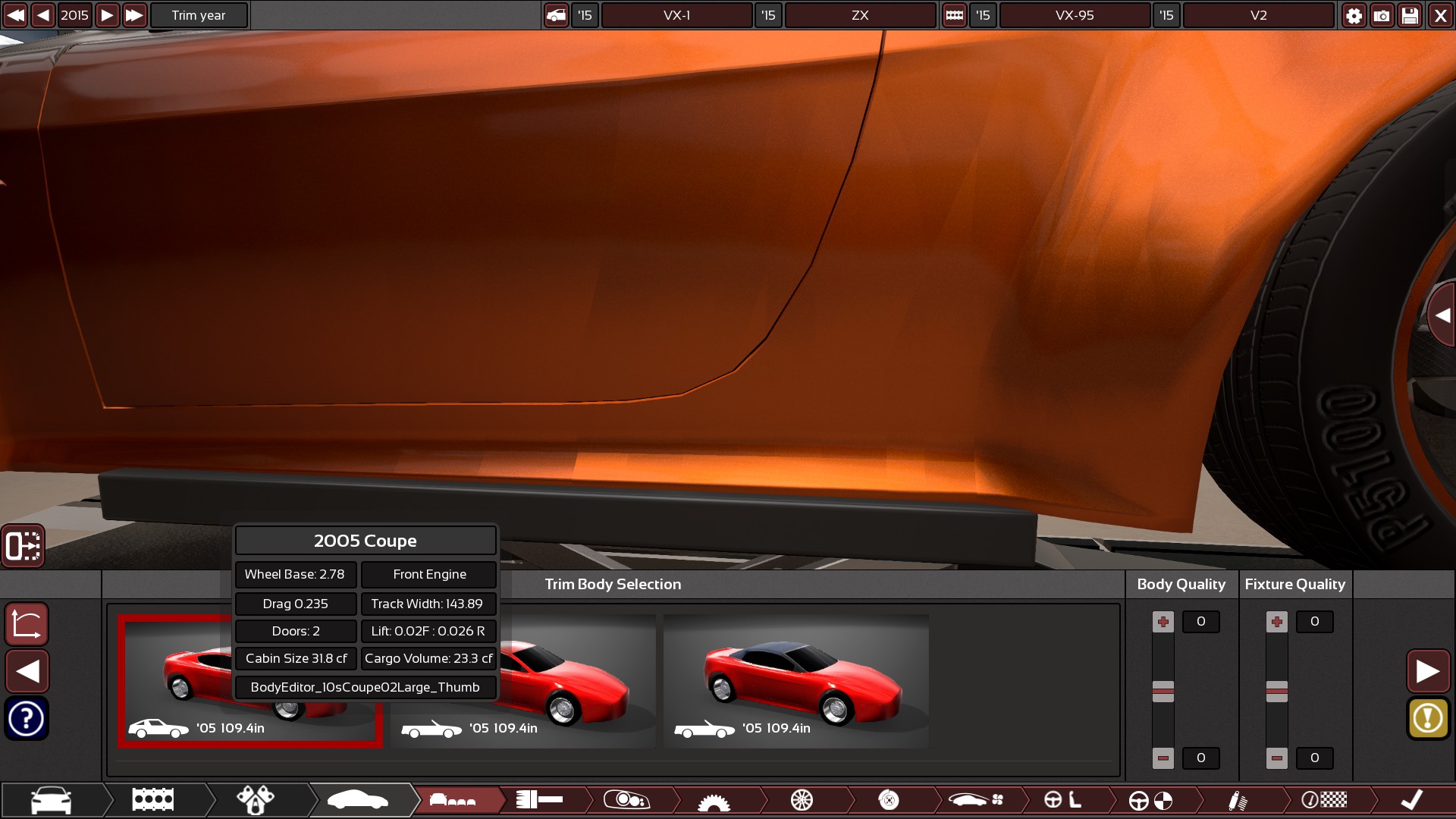Screen dimensions: 1456x819
Task: Click the ZX trim name field
Action: pyautogui.click(x=860, y=15)
